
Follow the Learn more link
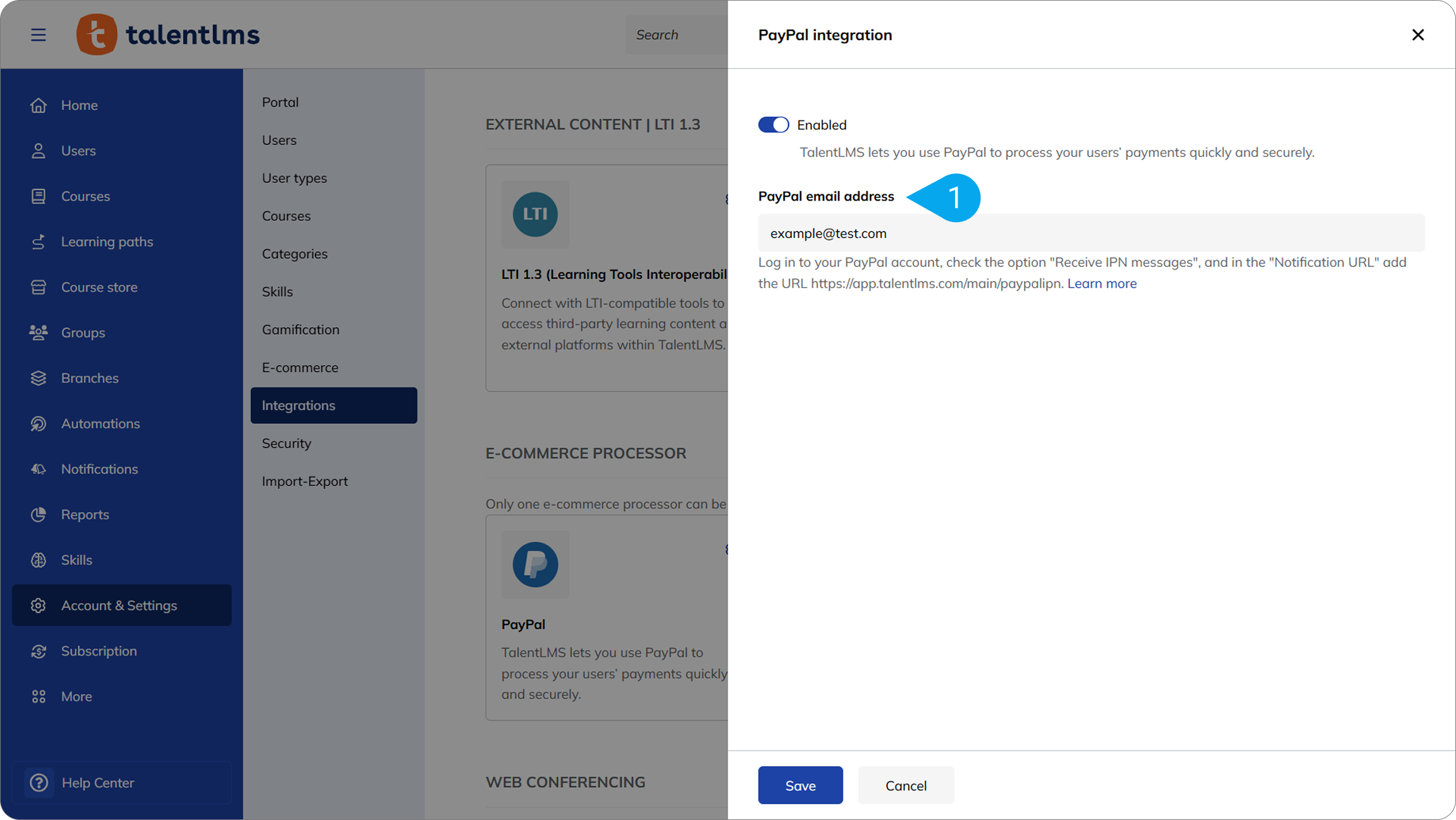(x=1102, y=283)
